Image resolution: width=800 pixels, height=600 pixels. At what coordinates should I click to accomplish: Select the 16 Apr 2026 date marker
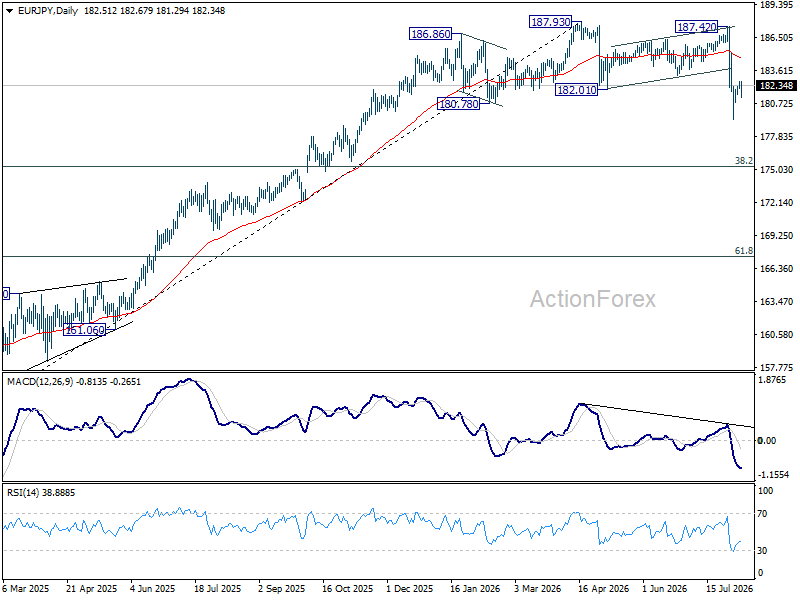point(604,589)
